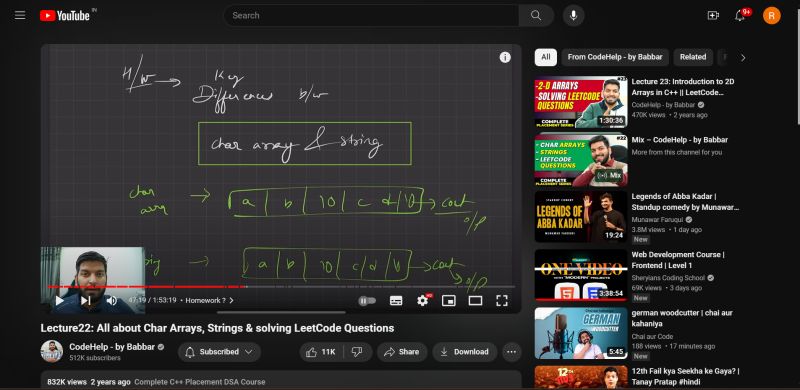Click the Download button
This screenshot has width=800, height=390.
(464, 352)
